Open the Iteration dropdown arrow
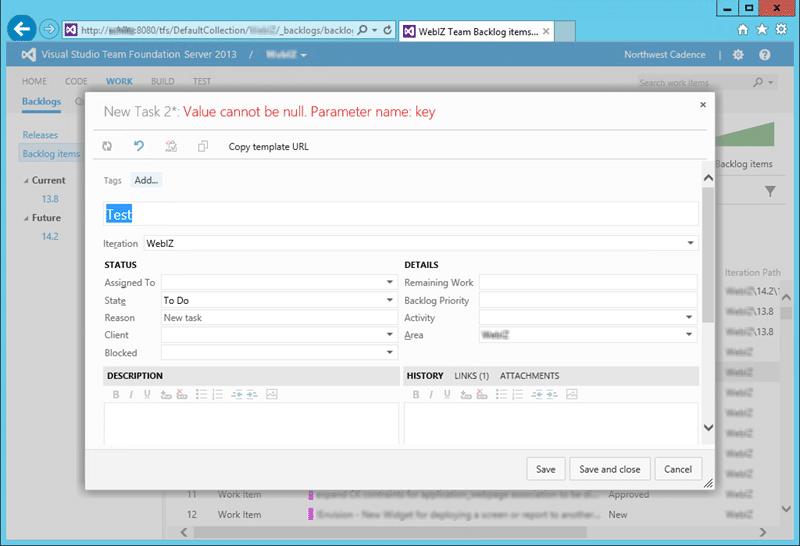Image resolution: width=800 pixels, height=546 pixels. click(x=690, y=243)
